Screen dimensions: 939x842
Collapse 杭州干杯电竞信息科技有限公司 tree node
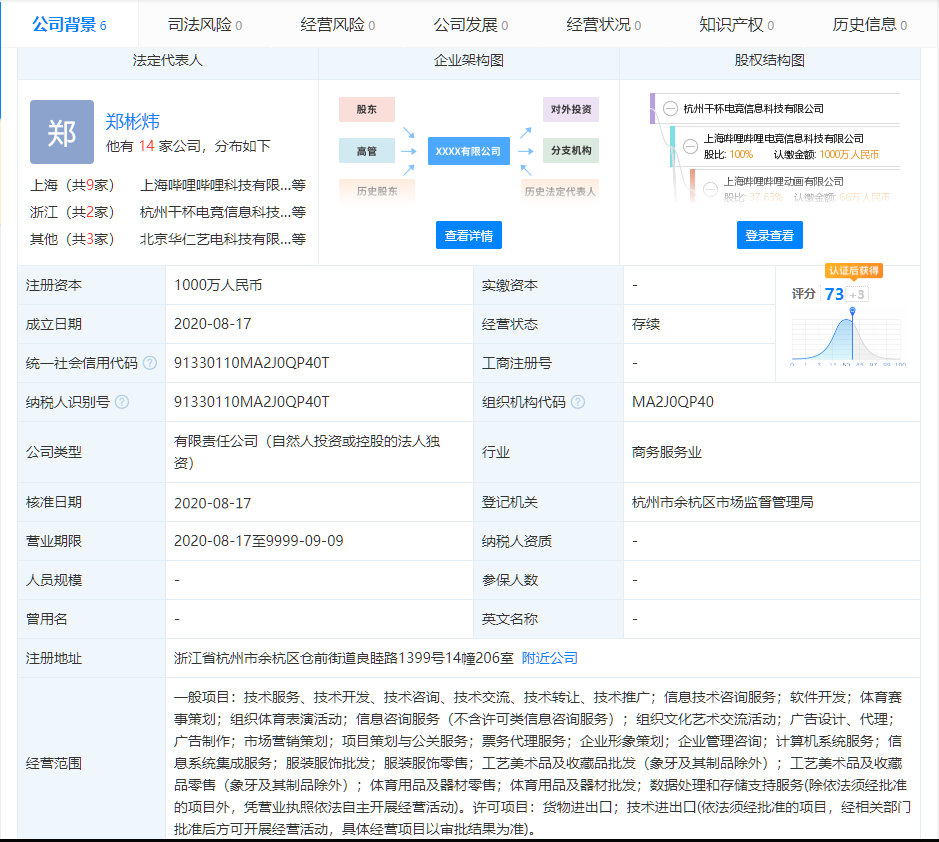click(670, 108)
